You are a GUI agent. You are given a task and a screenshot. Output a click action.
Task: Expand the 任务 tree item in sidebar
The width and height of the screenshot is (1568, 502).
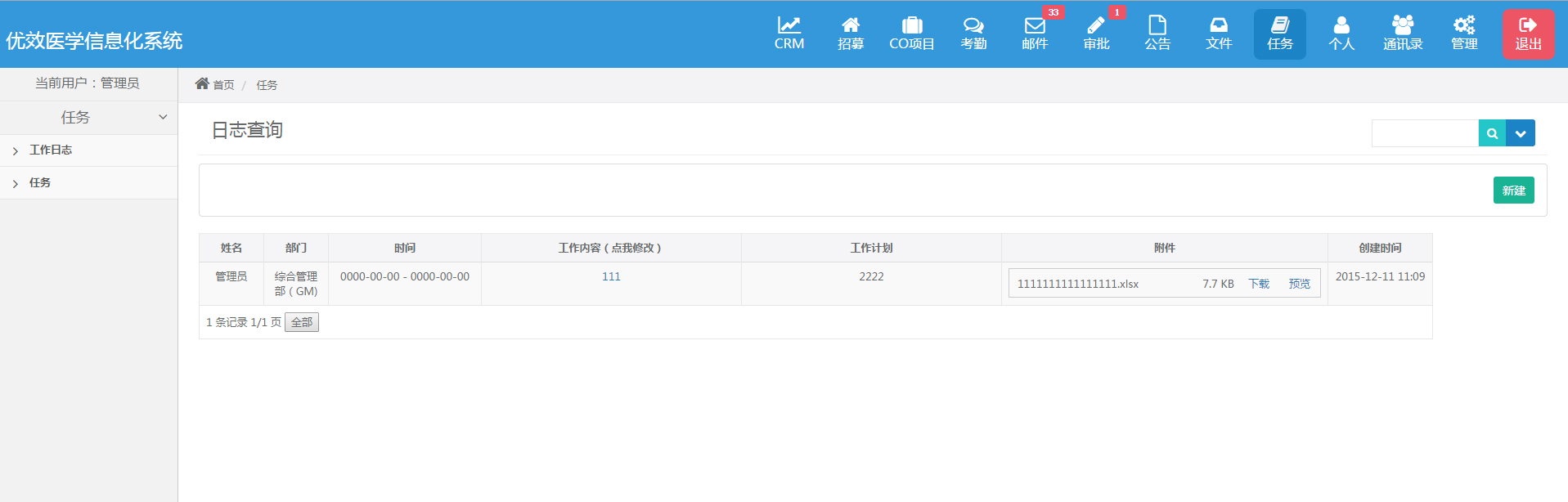click(16, 183)
